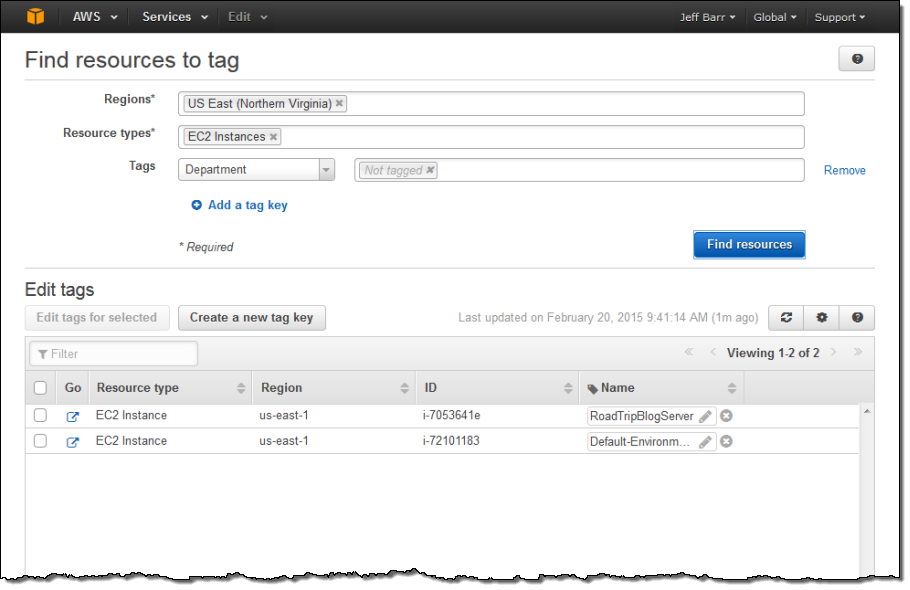Toggle the select-all checkbox in table header
Image resolution: width=910 pixels, height=590 pixels.
(40, 388)
